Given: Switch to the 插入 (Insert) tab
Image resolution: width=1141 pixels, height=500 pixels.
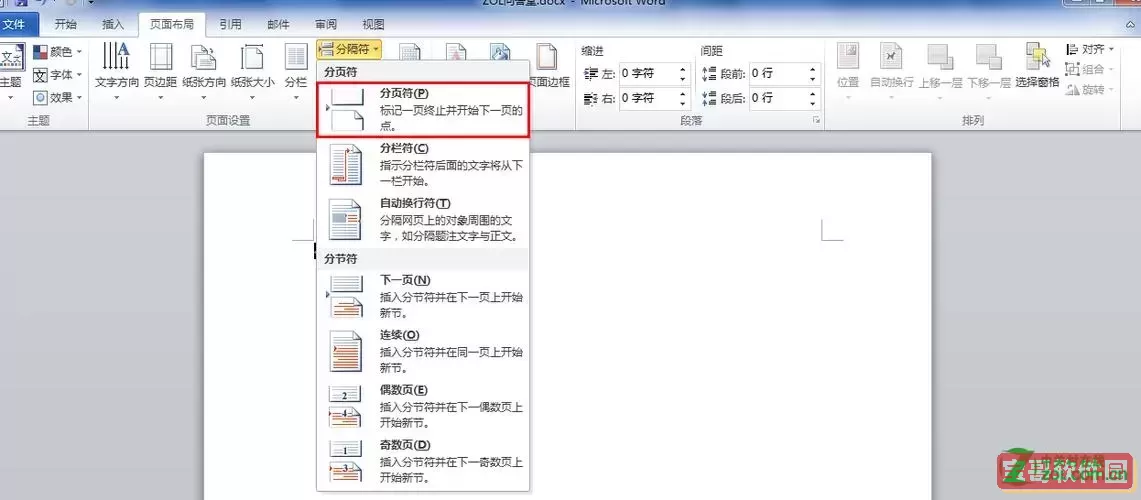Looking at the screenshot, I should click(113, 24).
